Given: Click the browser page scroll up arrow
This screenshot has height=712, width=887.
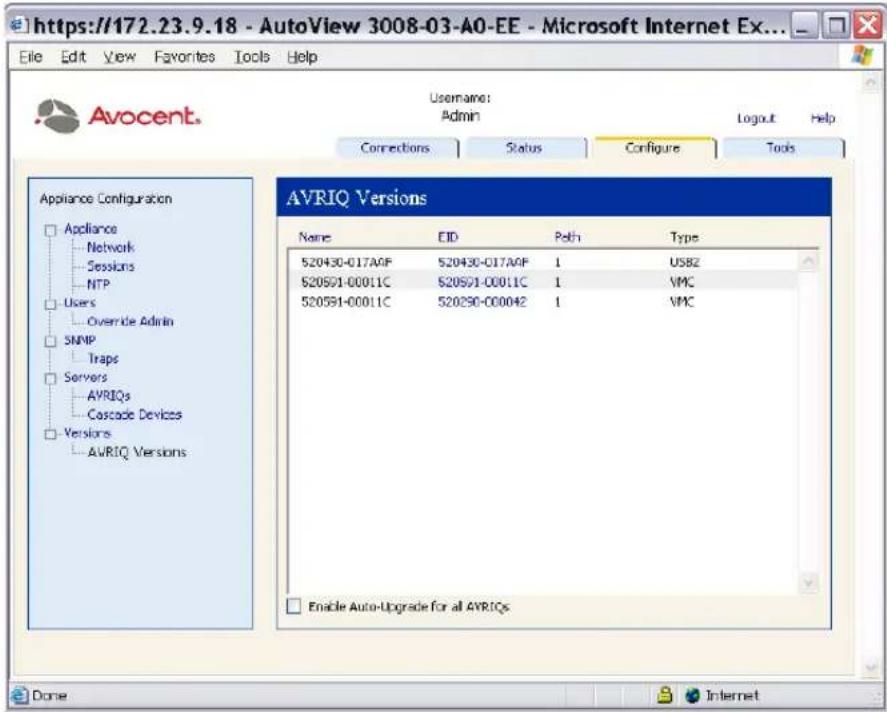Looking at the screenshot, I should [x=872, y=83].
